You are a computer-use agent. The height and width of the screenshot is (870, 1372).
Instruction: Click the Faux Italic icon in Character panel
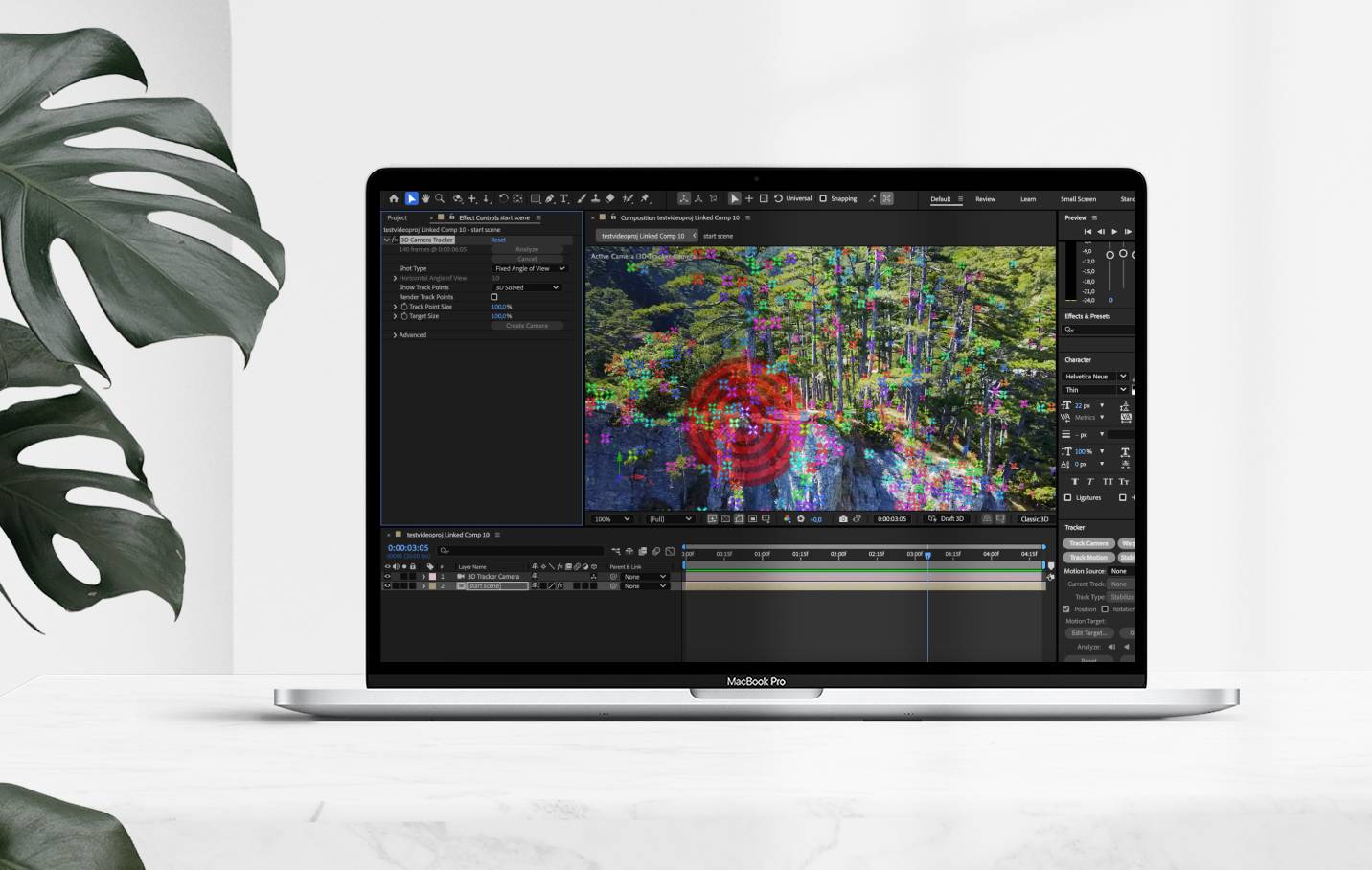tap(1090, 482)
